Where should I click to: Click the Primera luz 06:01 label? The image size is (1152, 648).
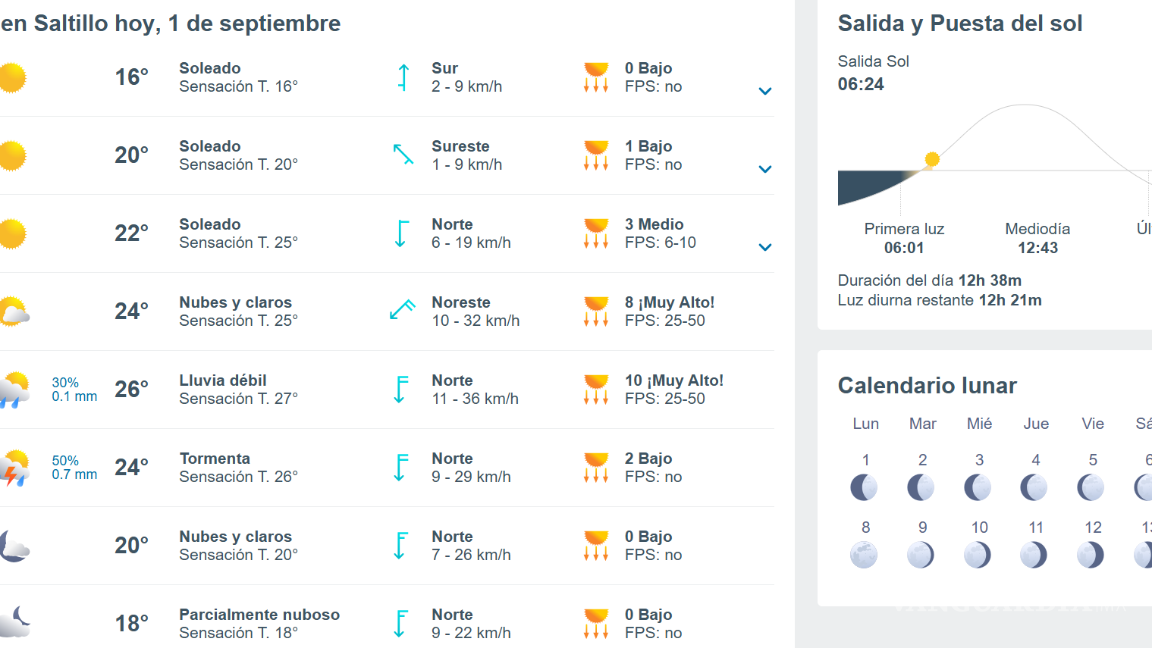(x=902, y=237)
